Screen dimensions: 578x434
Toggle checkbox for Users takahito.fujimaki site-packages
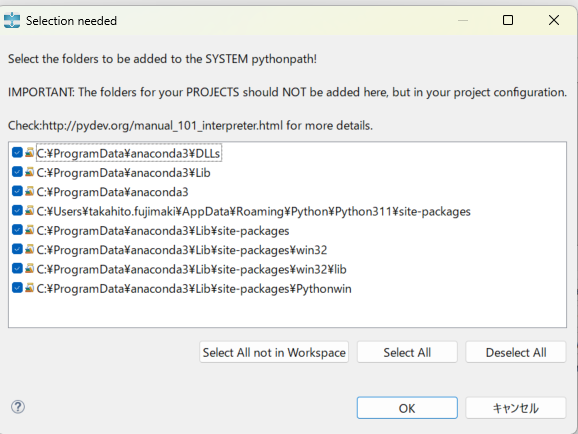click(x=17, y=210)
